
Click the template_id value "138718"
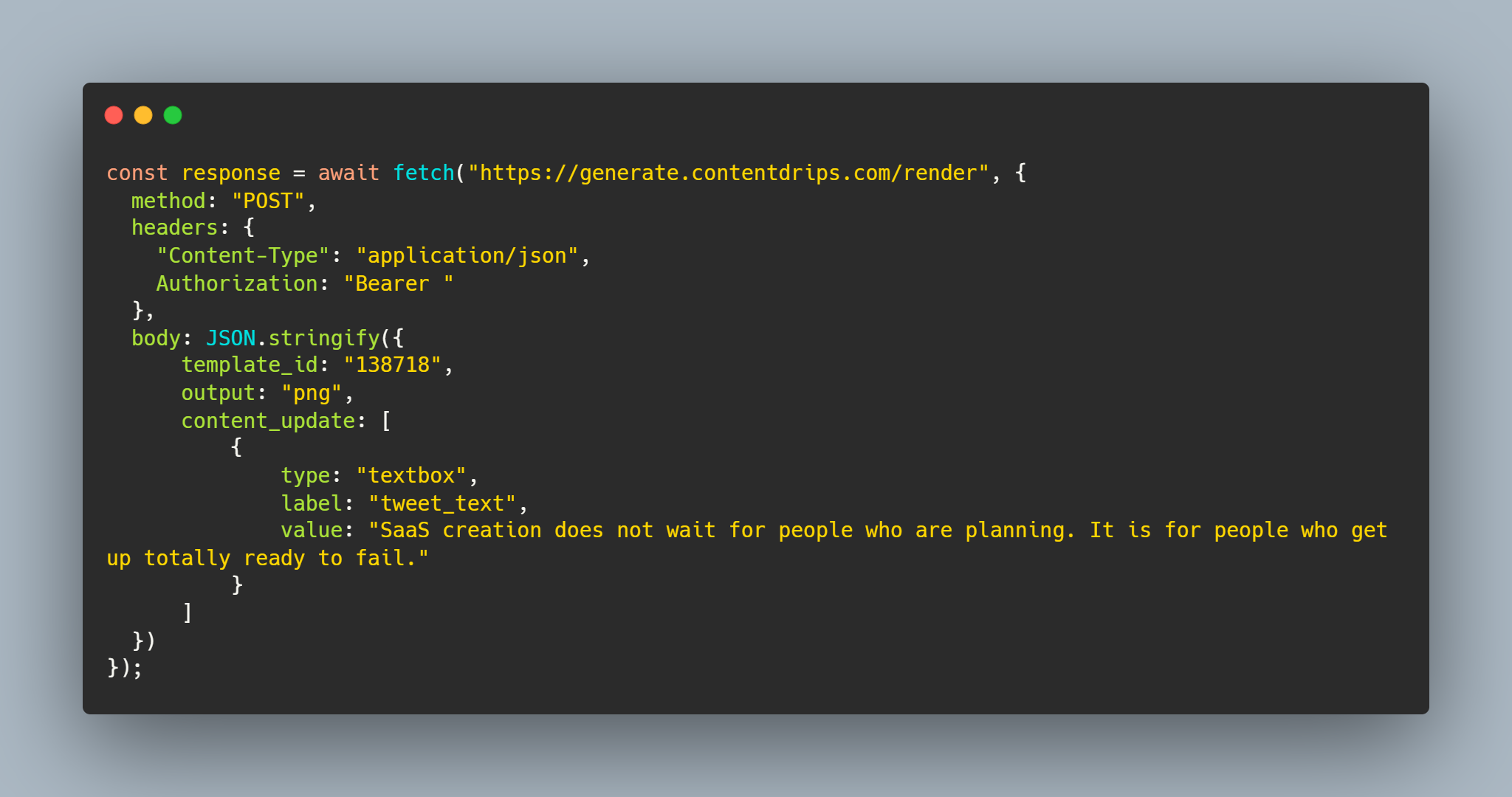coord(393,365)
